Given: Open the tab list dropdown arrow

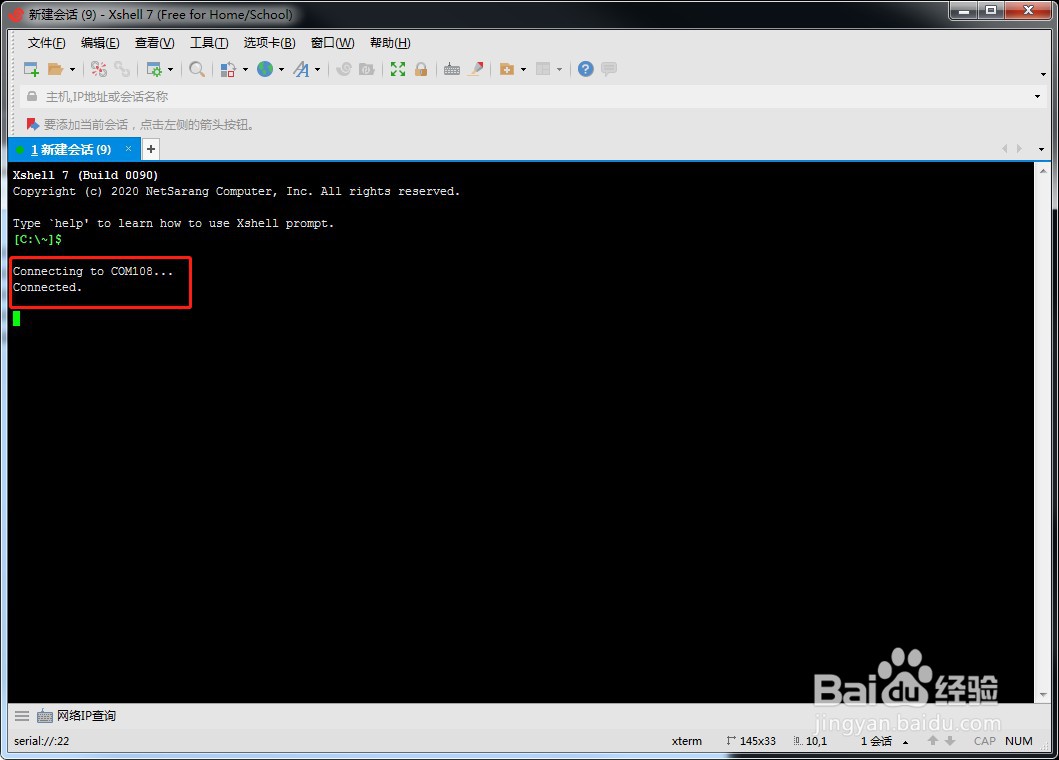Looking at the screenshot, I should (1041, 149).
